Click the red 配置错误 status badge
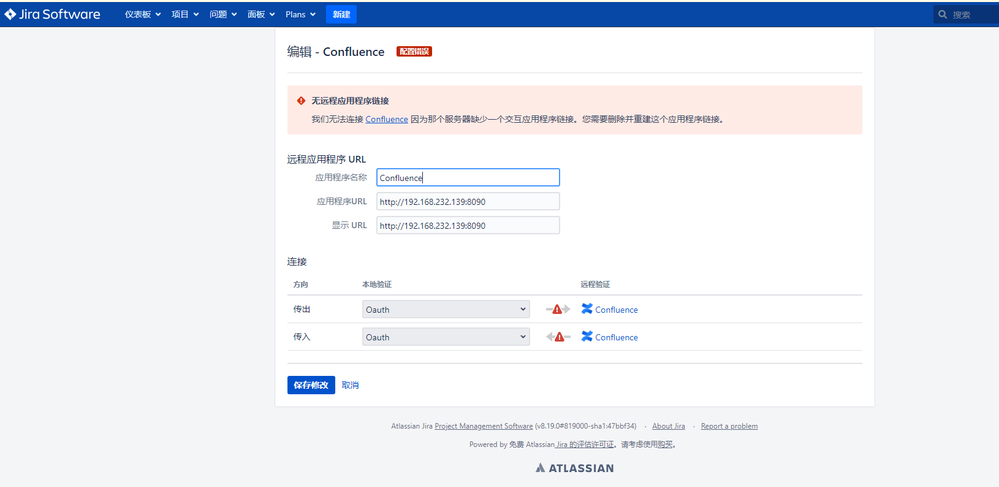Image resolution: width=999 pixels, height=487 pixels. click(x=414, y=52)
